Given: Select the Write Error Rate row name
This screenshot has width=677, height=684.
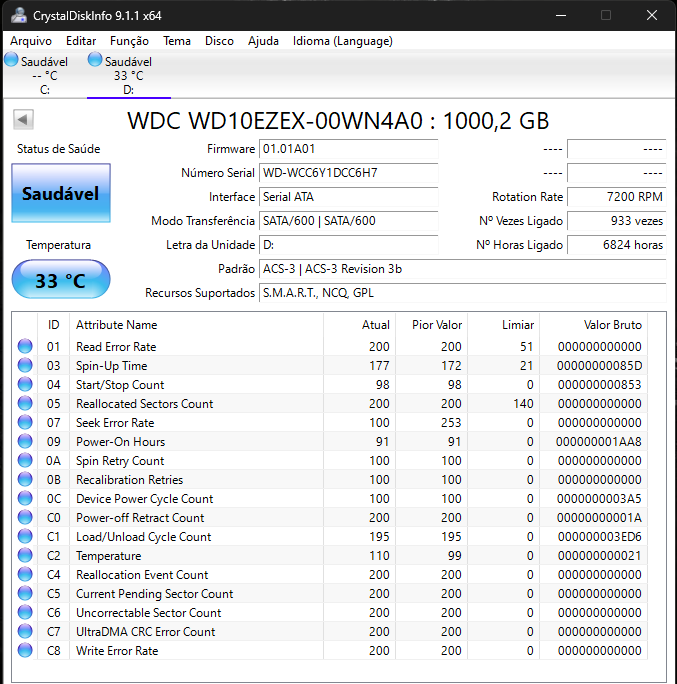Looking at the screenshot, I should click(x=117, y=651).
